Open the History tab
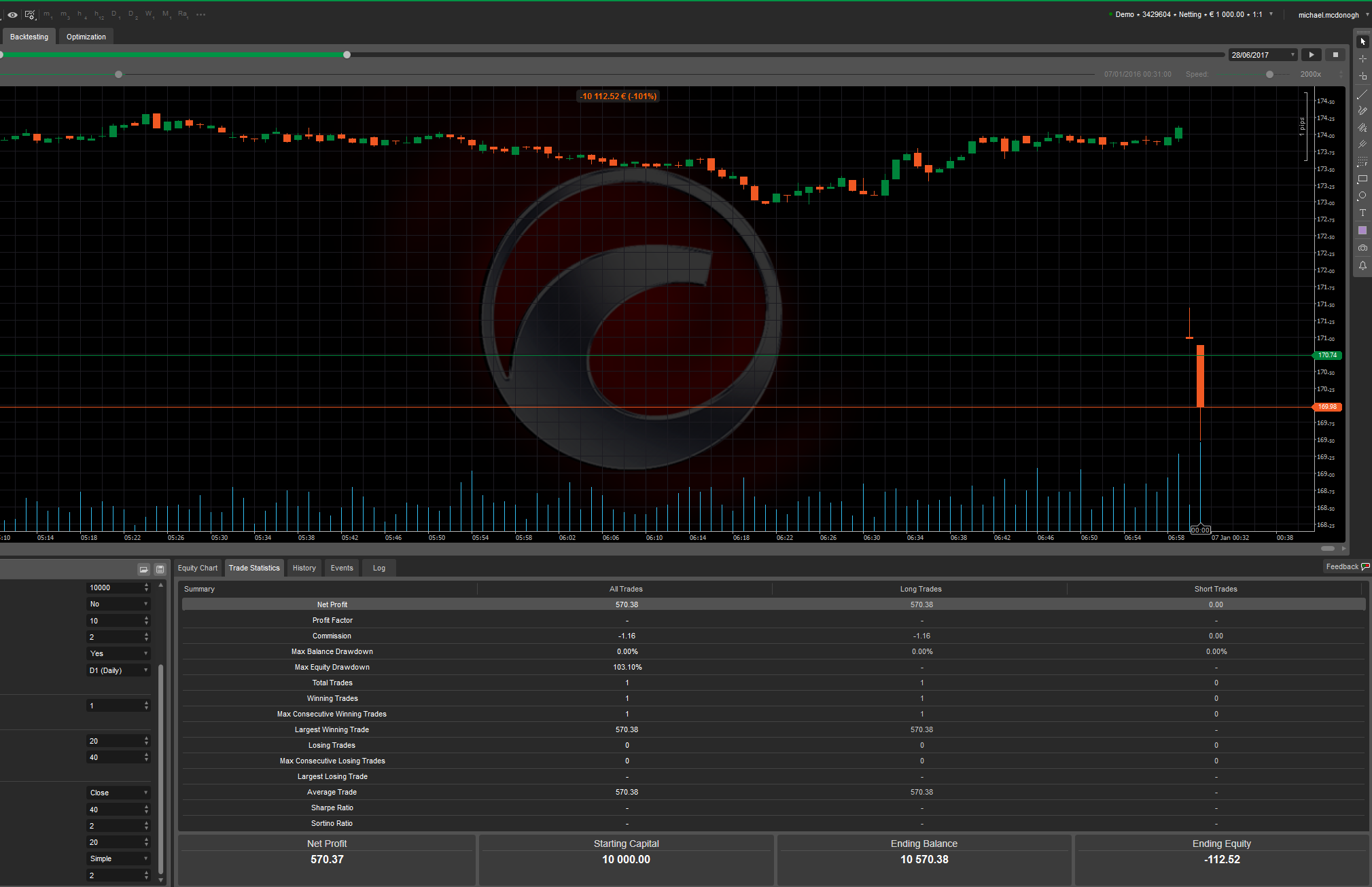This screenshot has width=1372, height=887. pyautogui.click(x=304, y=568)
